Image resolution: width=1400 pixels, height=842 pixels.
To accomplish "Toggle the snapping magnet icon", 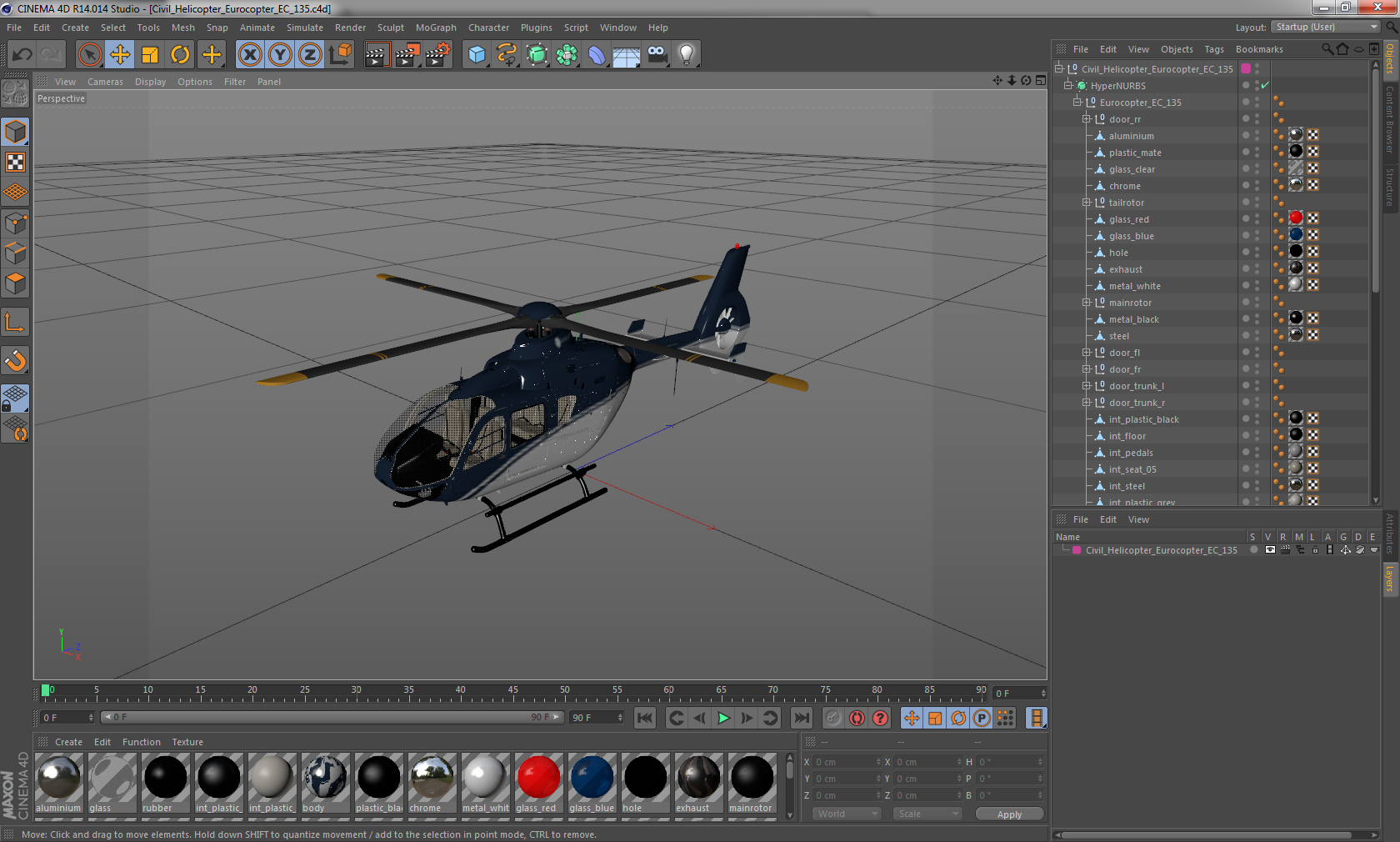I will (x=16, y=360).
